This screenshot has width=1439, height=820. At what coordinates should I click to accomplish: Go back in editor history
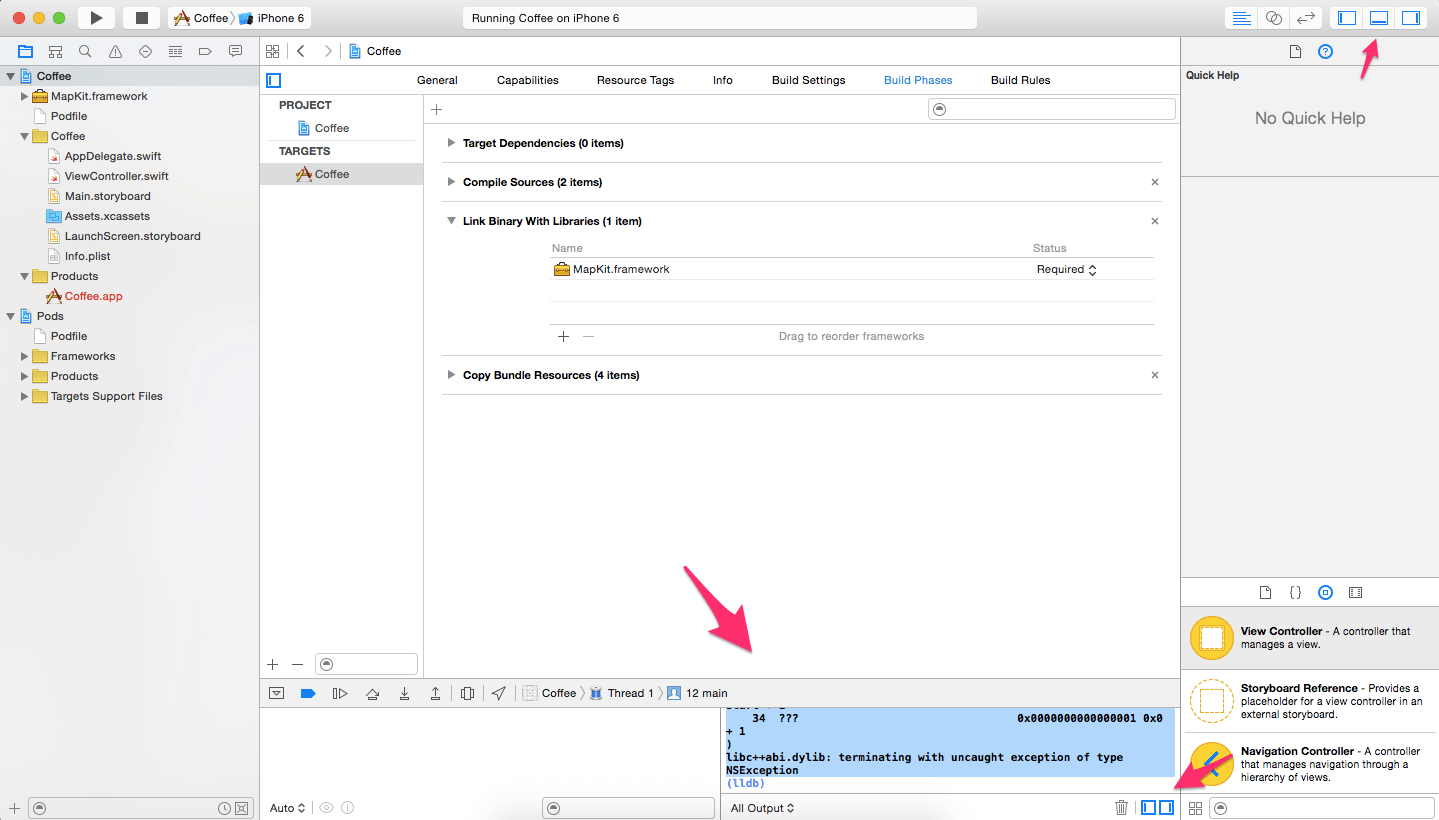pos(301,51)
